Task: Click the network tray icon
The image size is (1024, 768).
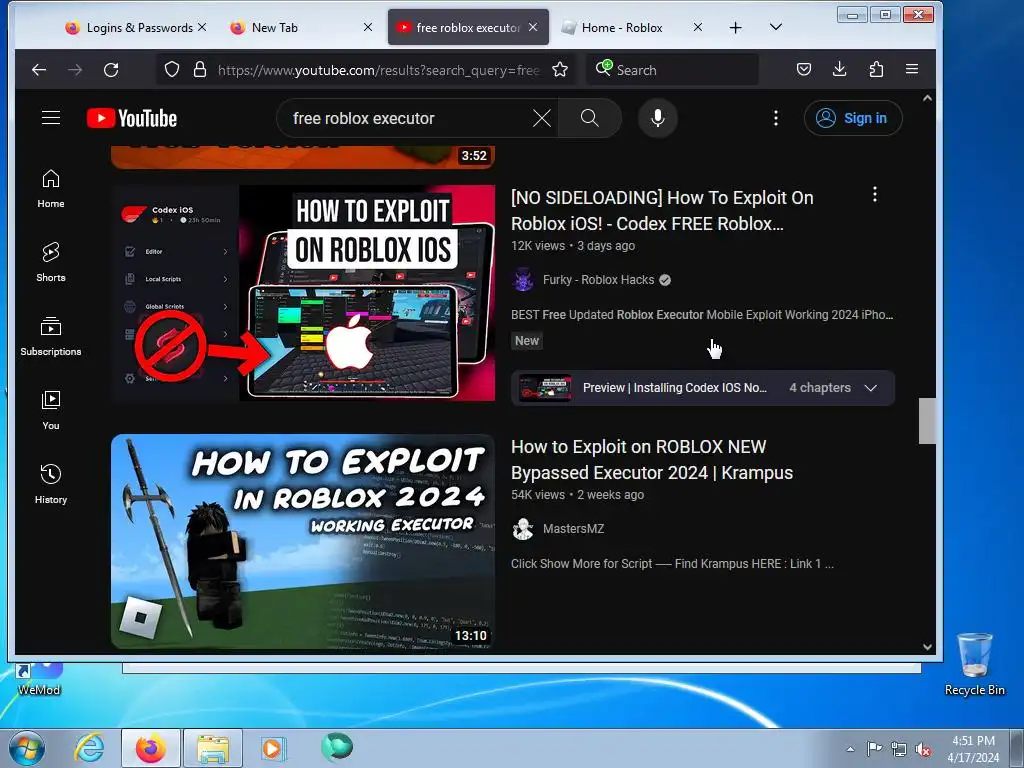Action: 899,750
